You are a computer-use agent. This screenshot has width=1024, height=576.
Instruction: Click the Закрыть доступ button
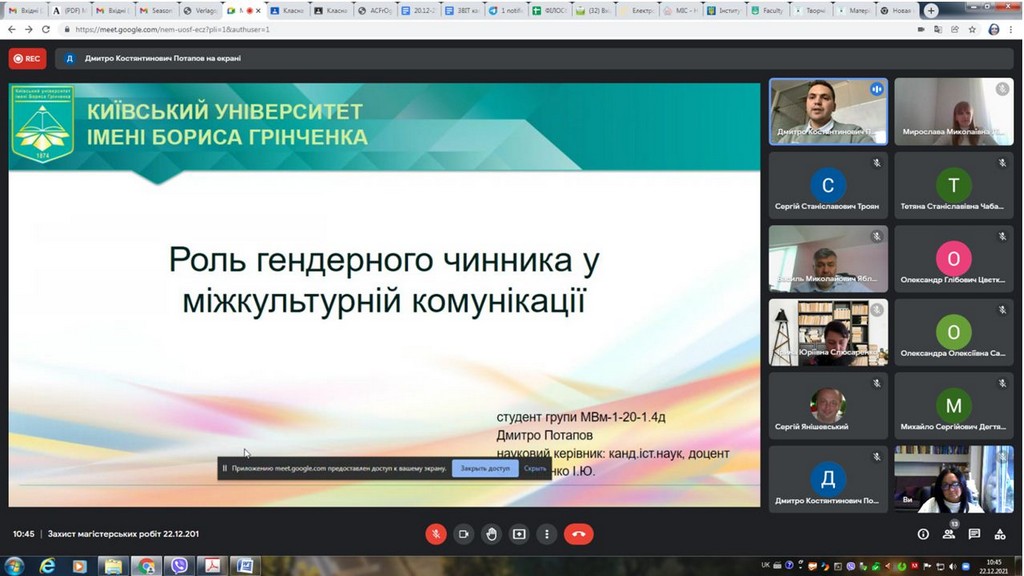[485, 468]
